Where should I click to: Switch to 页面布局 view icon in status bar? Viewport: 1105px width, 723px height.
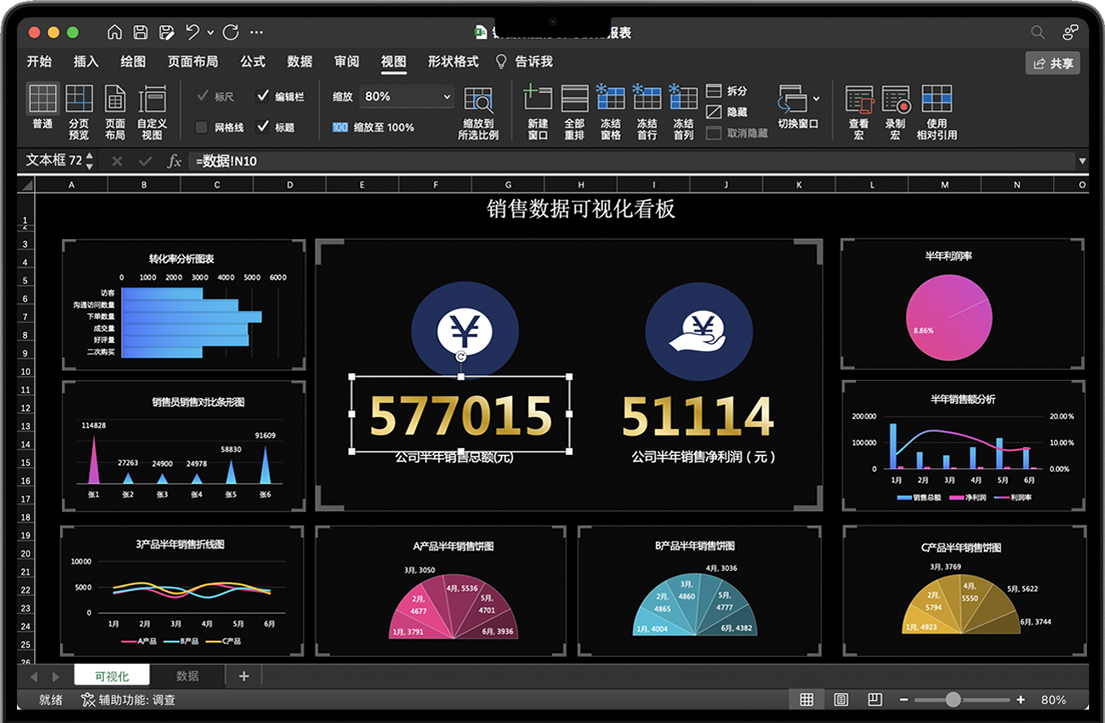[841, 700]
